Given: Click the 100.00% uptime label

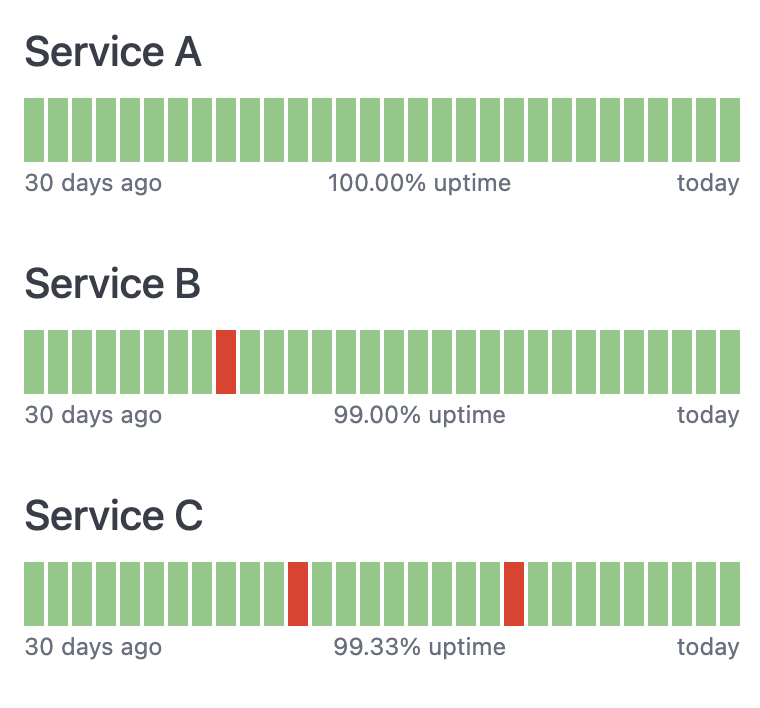Looking at the screenshot, I should click(x=419, y=183).
